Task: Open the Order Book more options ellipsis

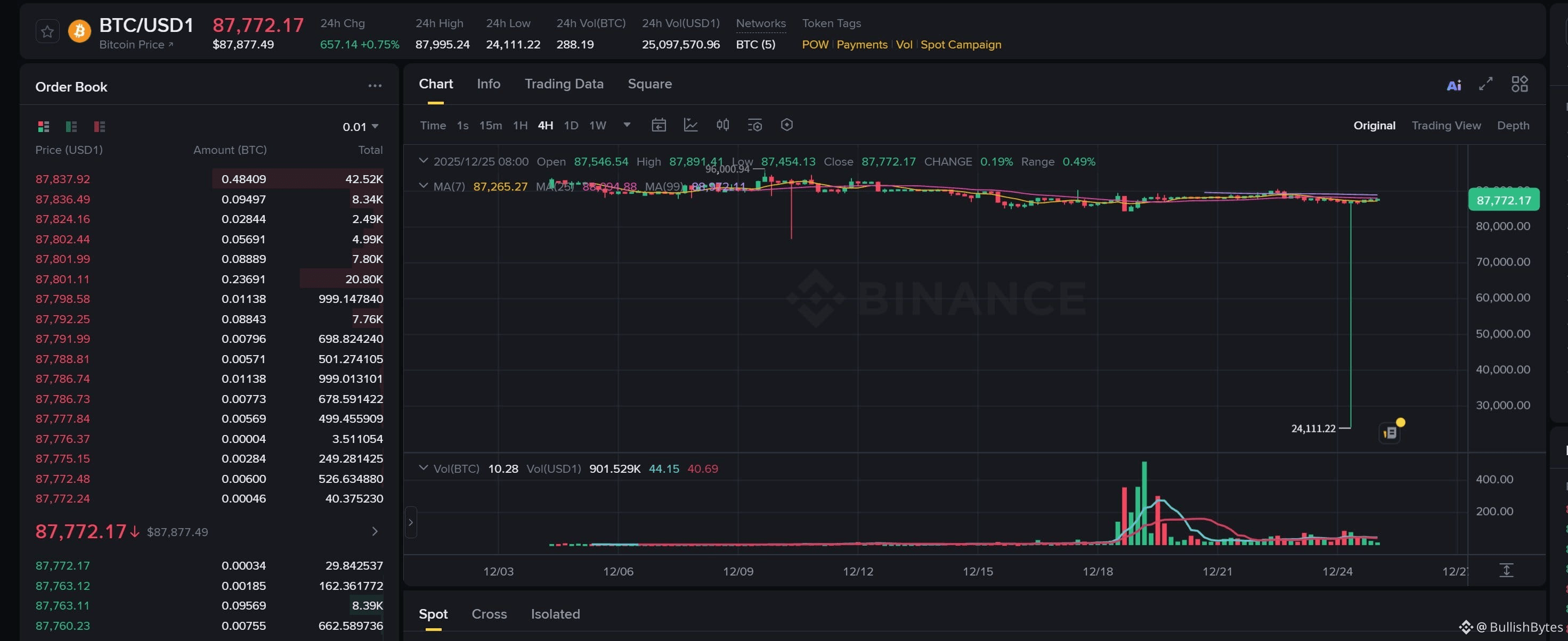Action: pyautogui.click(x=375, y=86)
